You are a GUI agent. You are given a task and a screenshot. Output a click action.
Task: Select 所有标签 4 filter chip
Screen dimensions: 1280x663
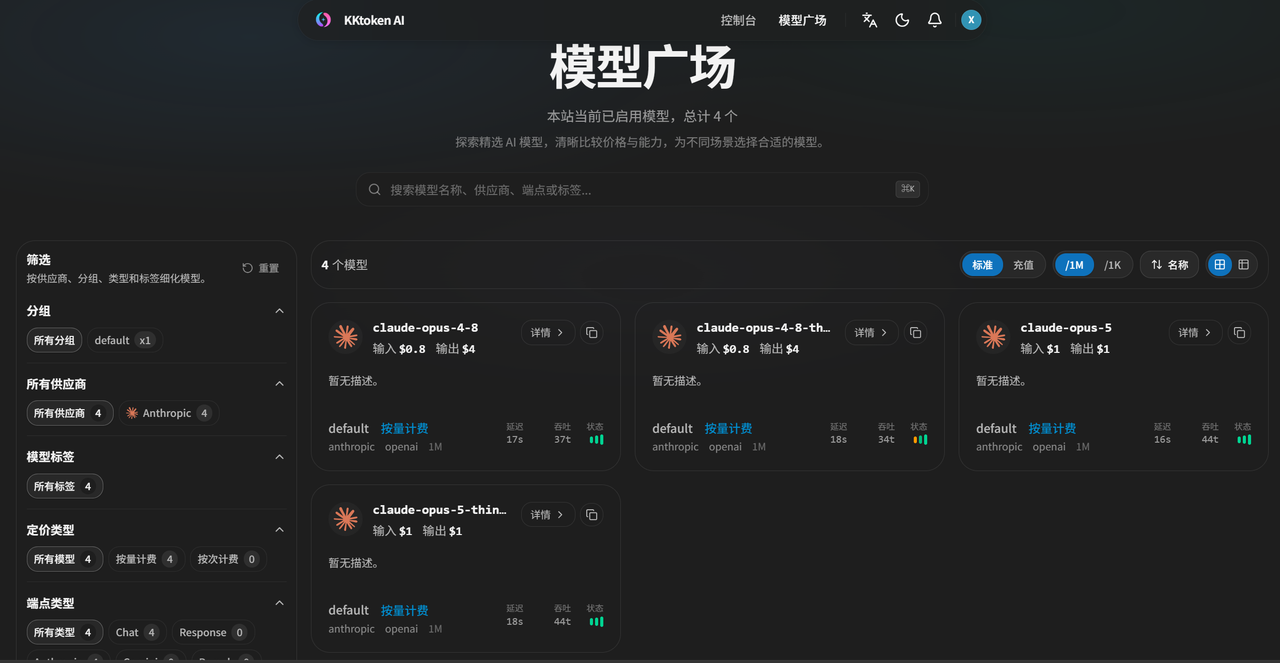(x=65, y=486)
